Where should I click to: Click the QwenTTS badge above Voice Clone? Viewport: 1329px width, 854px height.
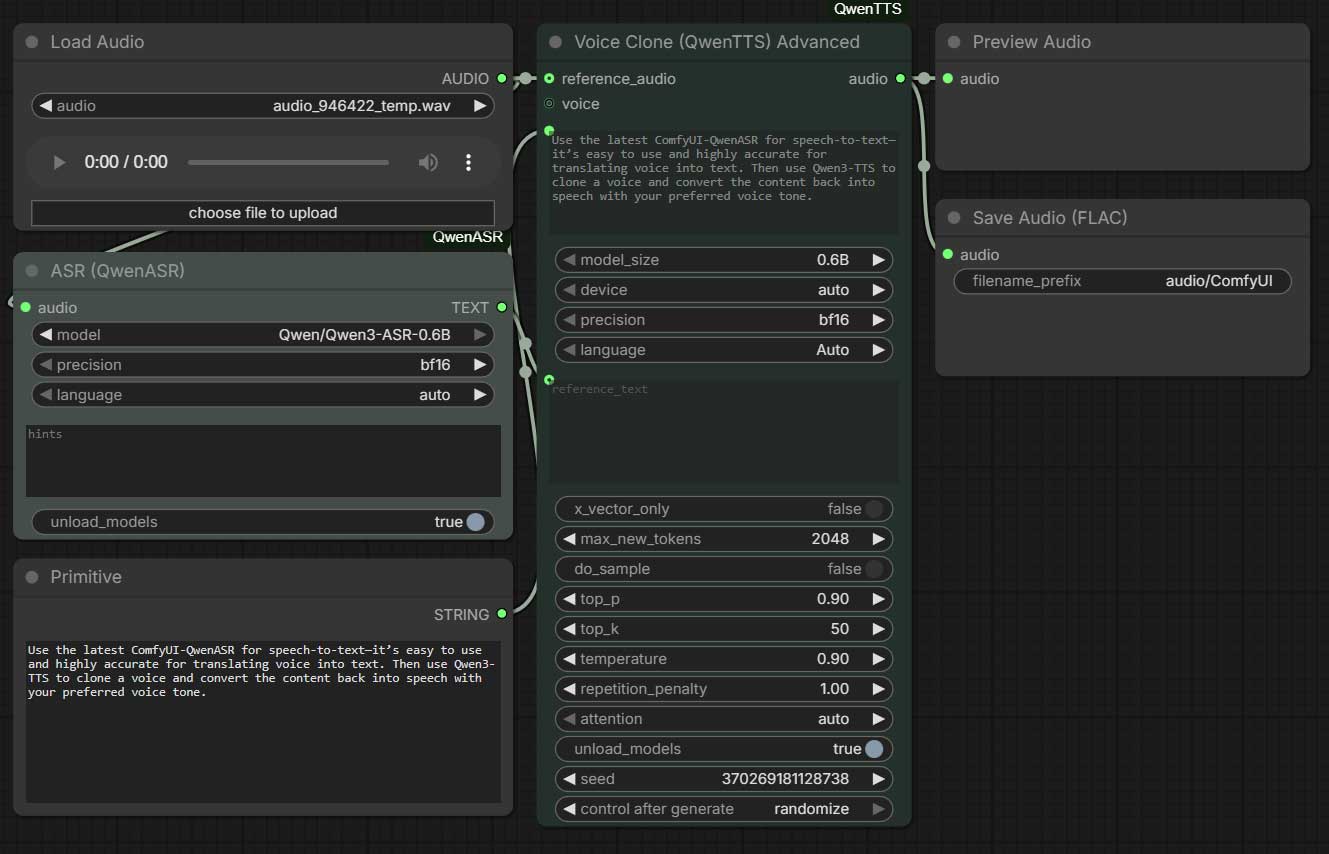(x=868, y=9)
